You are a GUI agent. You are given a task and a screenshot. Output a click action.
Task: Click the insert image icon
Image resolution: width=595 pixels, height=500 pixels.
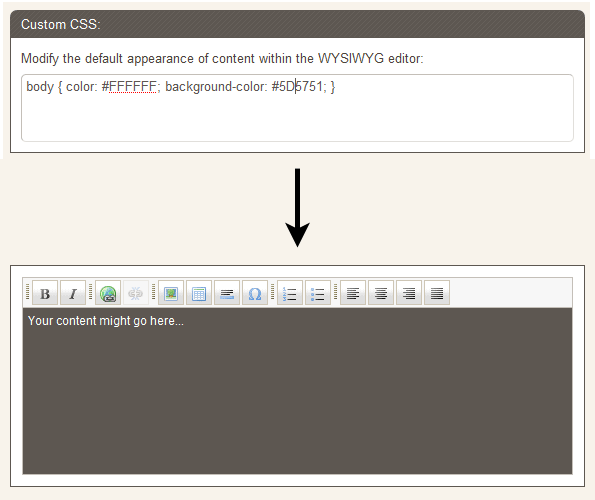(171, 293)
